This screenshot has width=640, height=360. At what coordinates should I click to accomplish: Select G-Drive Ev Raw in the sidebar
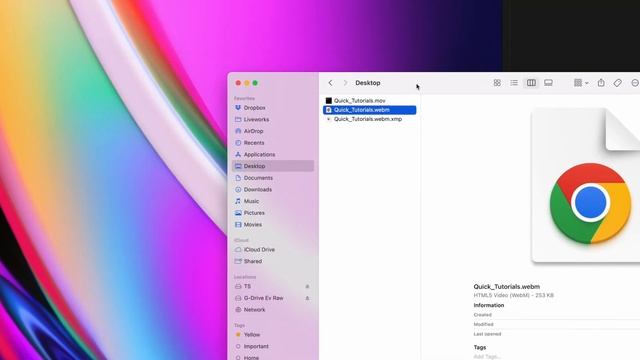pyautogui.click(x=268, y=298)
